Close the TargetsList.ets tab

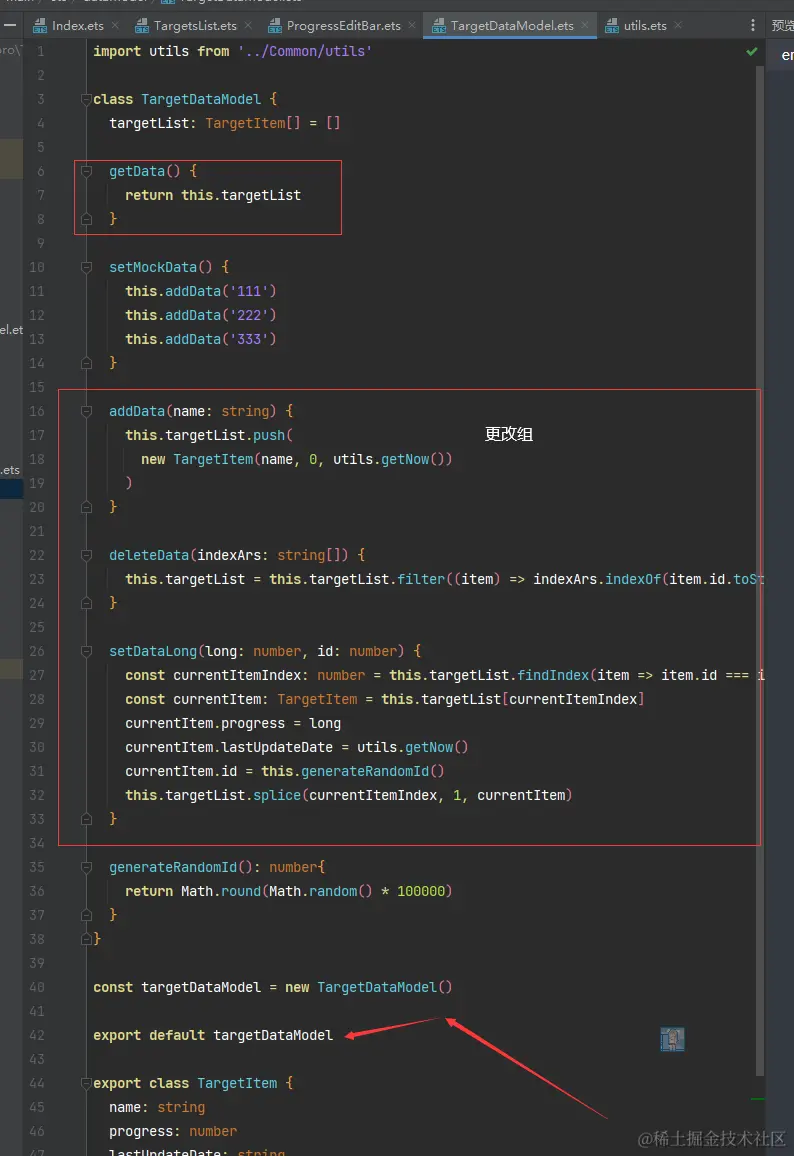pyautogui.click(x=248, y=26)
